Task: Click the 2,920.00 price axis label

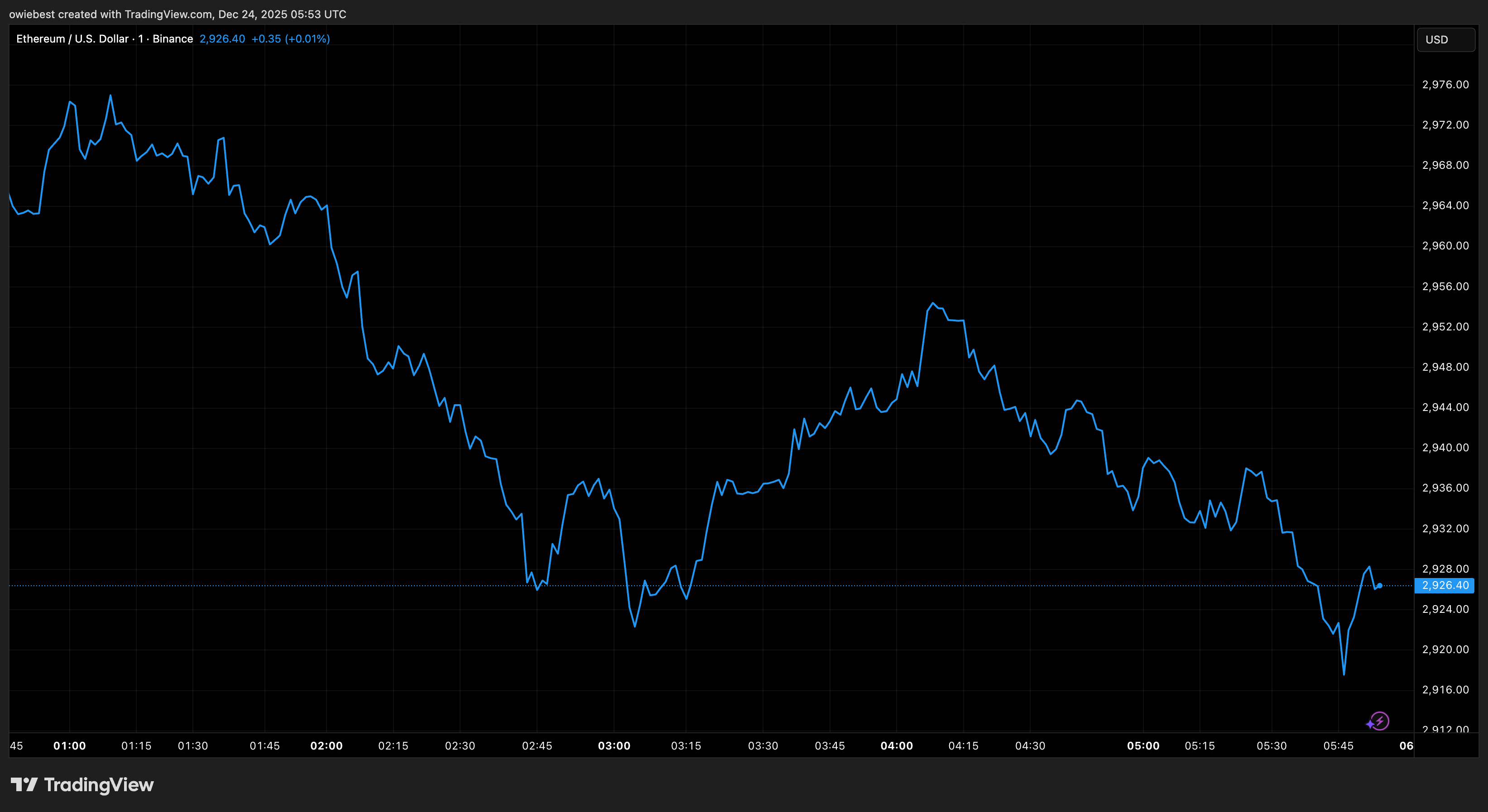Action: pyautogui.click(x=1445, y=650)
